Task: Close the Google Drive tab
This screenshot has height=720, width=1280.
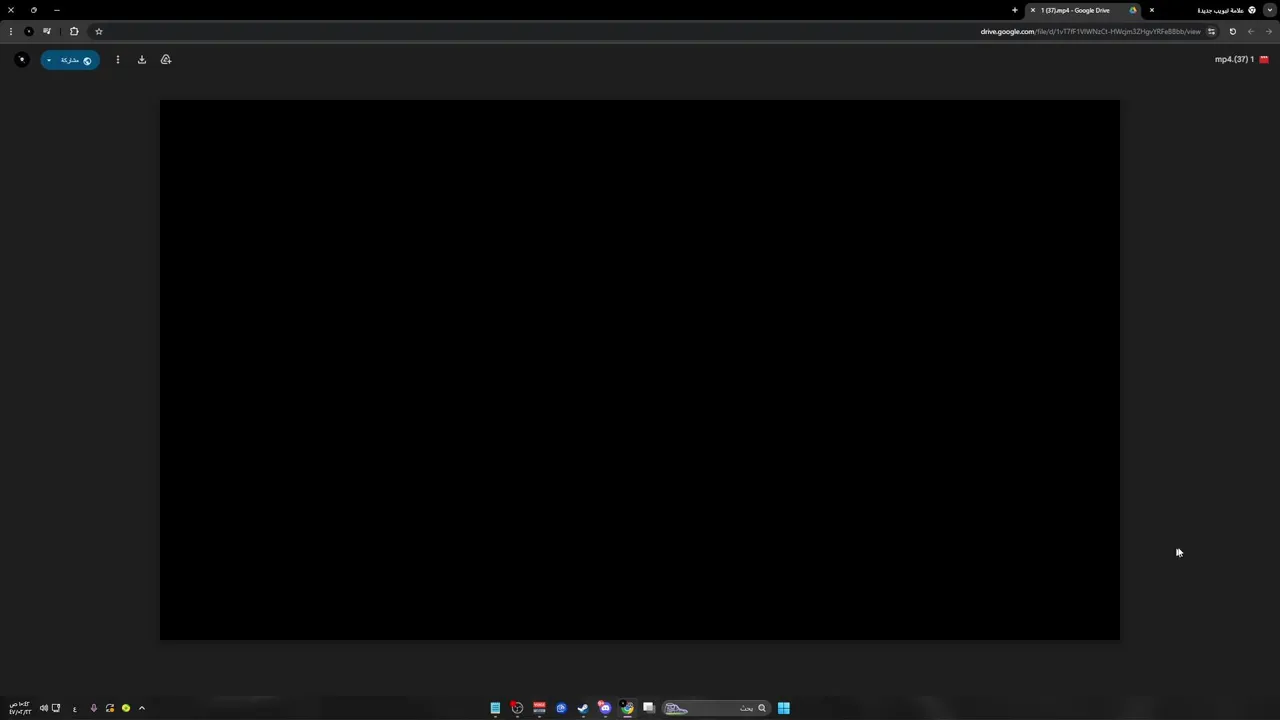Action: coord(1033,10)
